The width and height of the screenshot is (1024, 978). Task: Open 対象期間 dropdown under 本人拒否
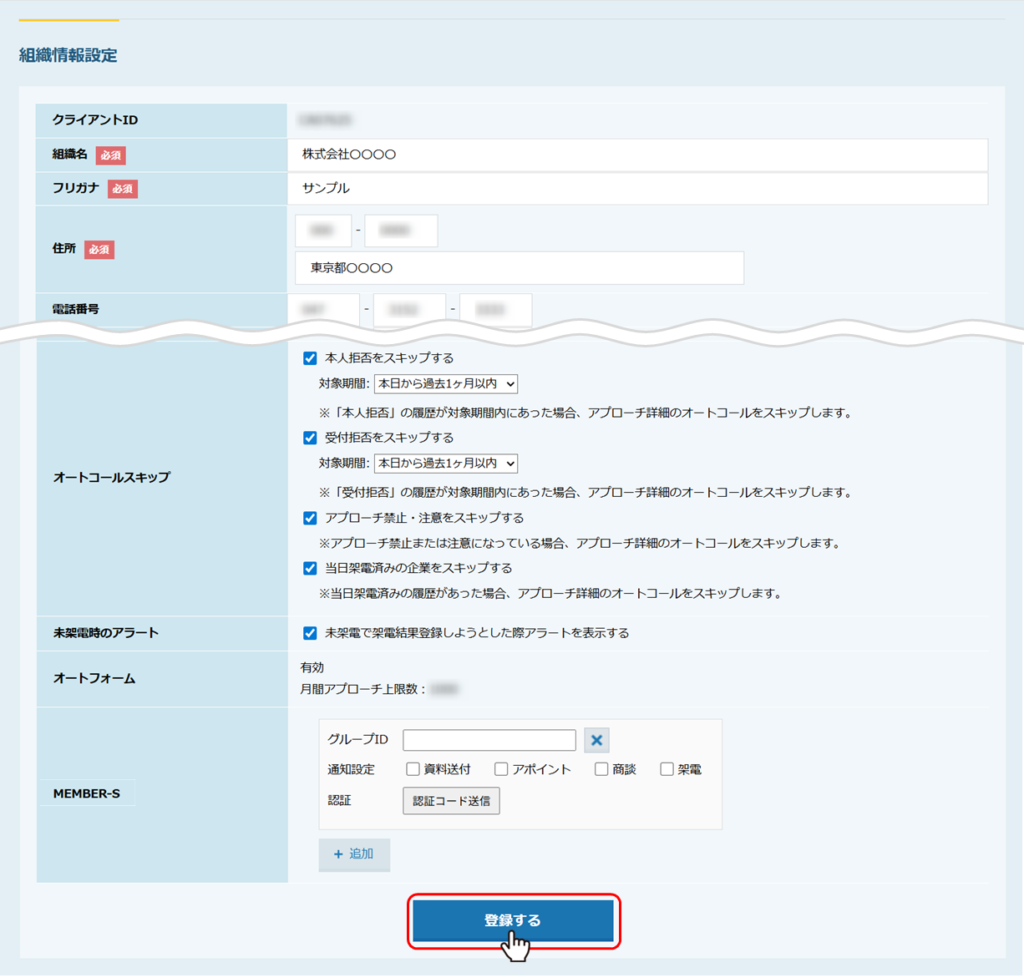pyautogui.click(x=446, y=383)
